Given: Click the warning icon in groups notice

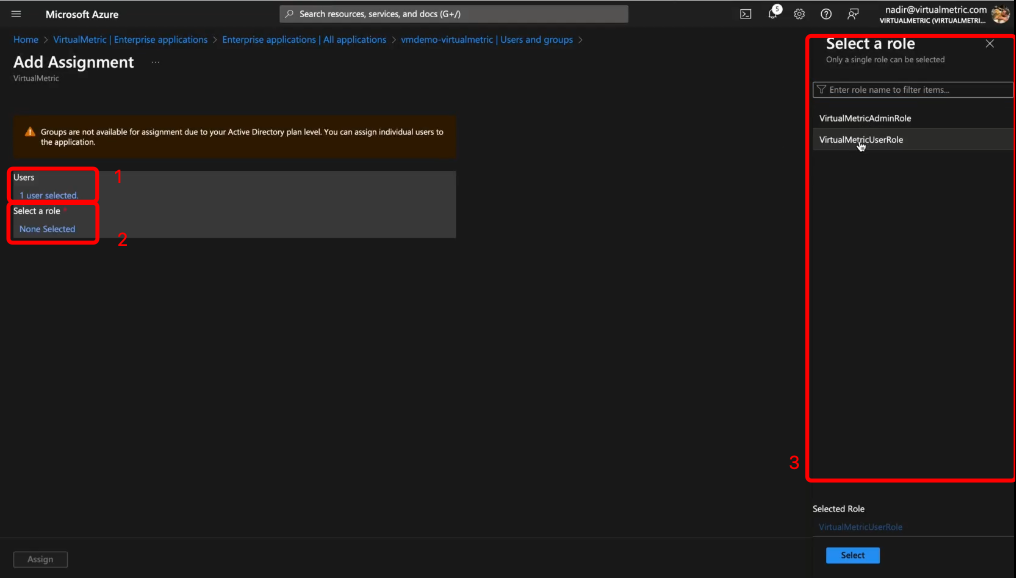Looking at the screenshot, I should (x=30, y=132).
